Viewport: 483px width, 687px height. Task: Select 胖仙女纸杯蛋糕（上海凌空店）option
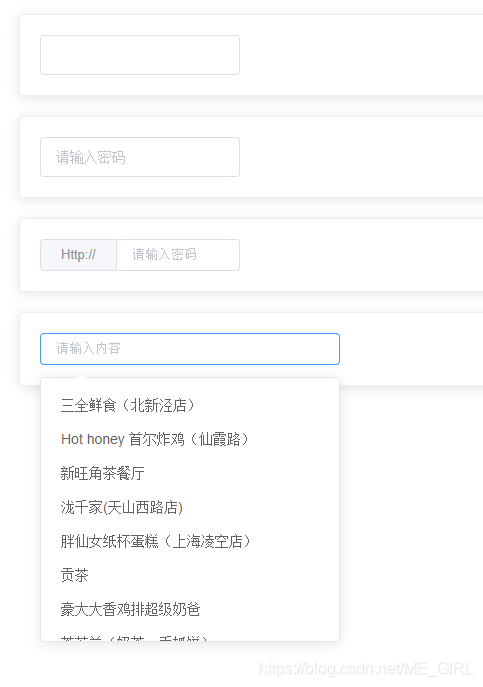pyautogui.click(x=190, y=542)
